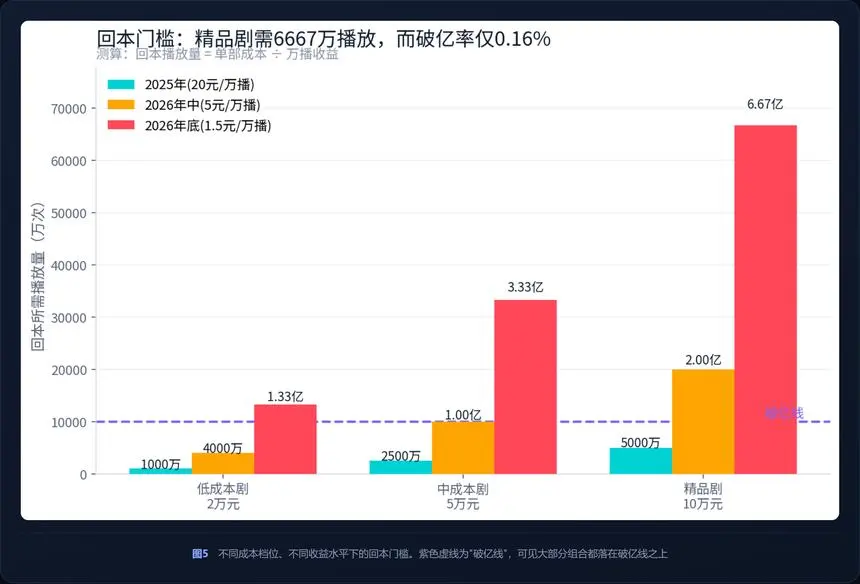Click the y-axis tick label "10000"

pyautogui.click(x=69, y=422)
